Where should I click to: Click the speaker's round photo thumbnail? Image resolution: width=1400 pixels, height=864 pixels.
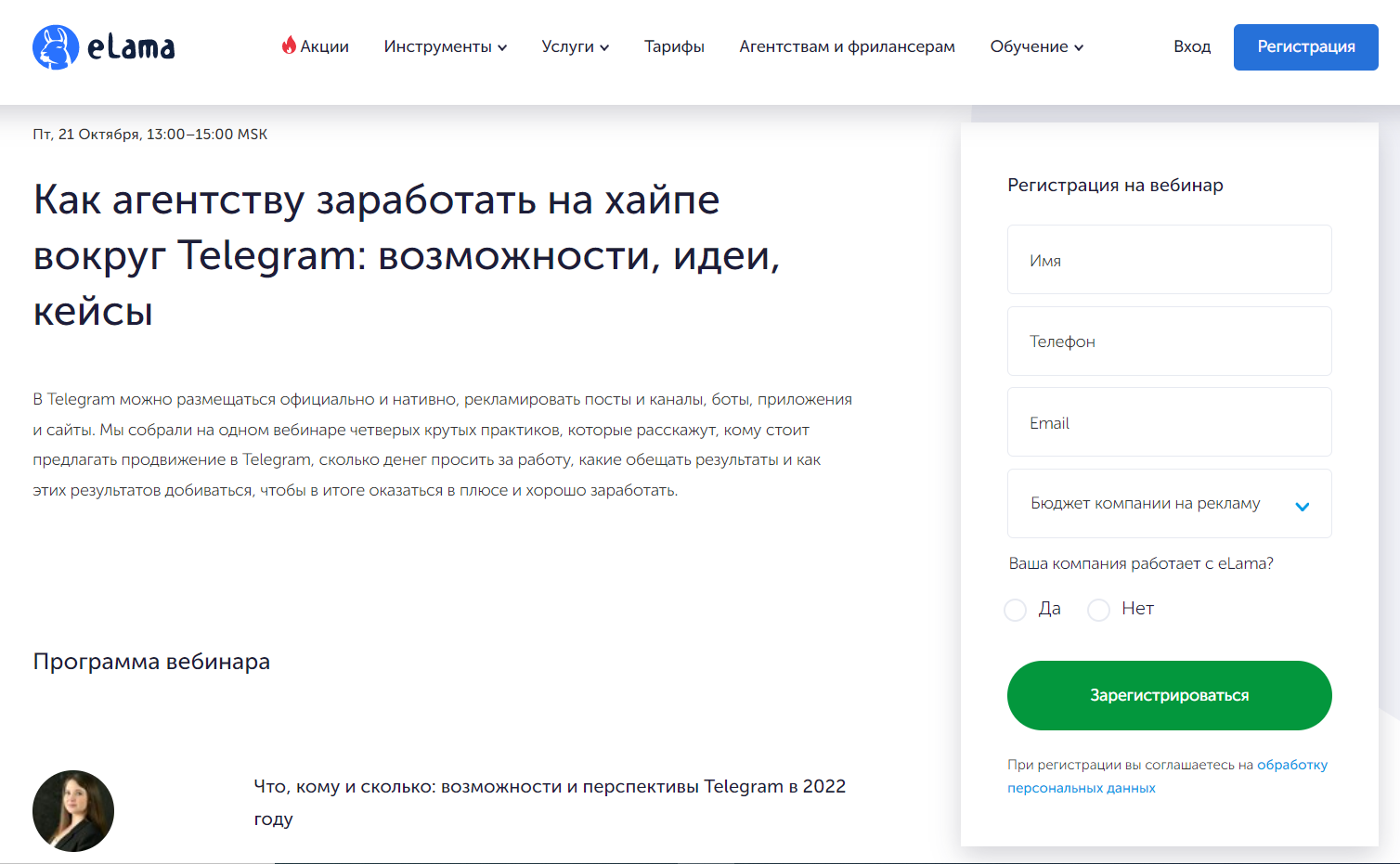click(x=73, y=810)
